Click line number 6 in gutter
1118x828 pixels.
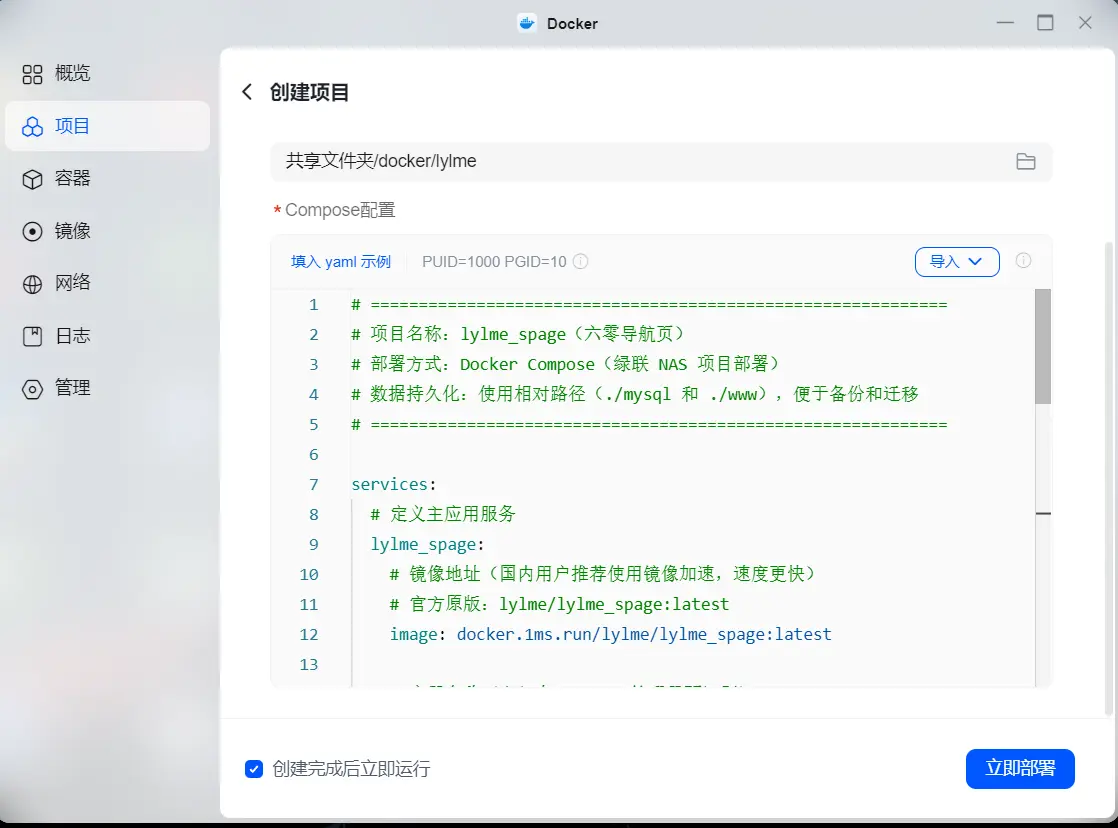(x=314, y=455)
